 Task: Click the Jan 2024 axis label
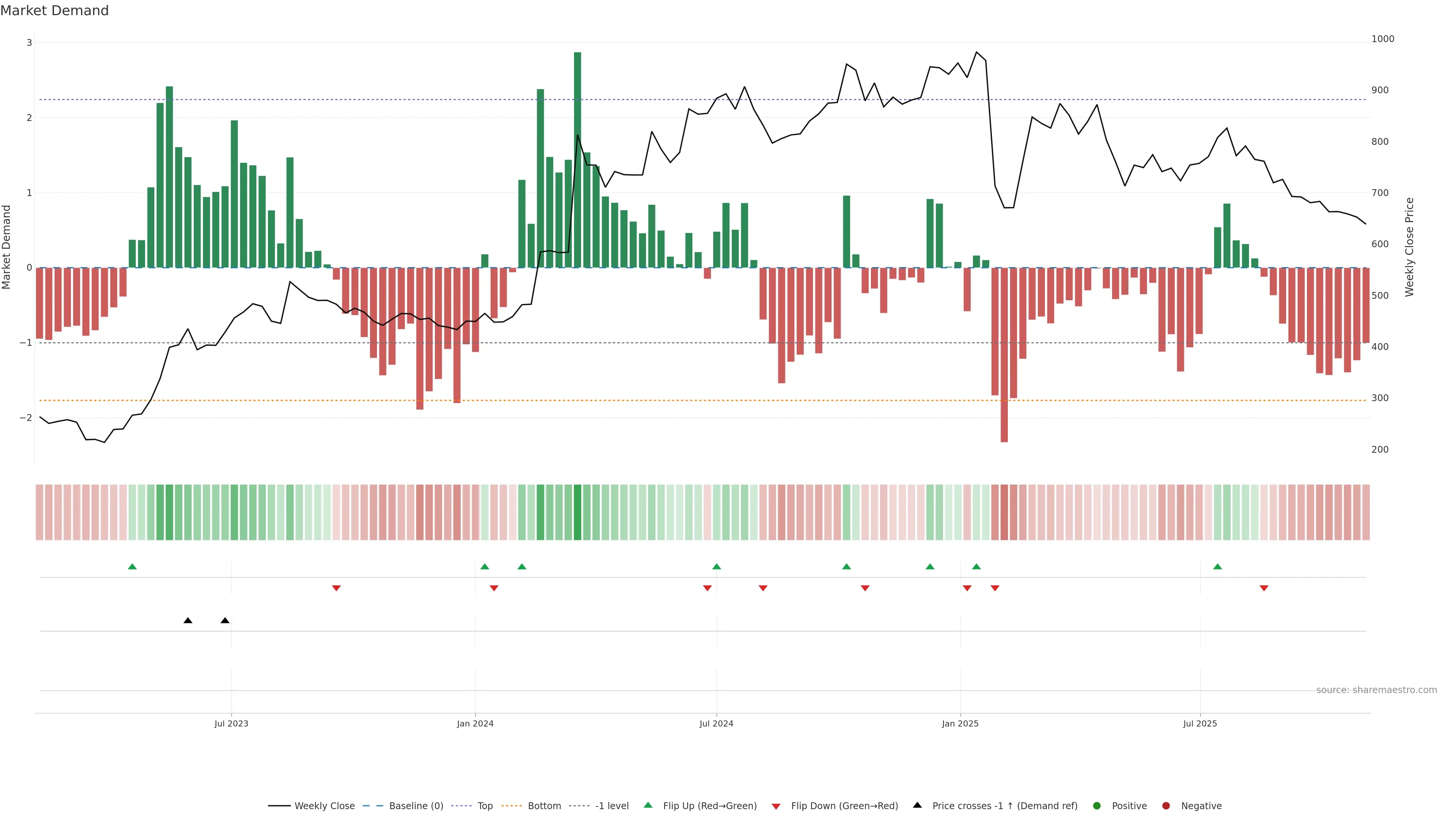475,723
